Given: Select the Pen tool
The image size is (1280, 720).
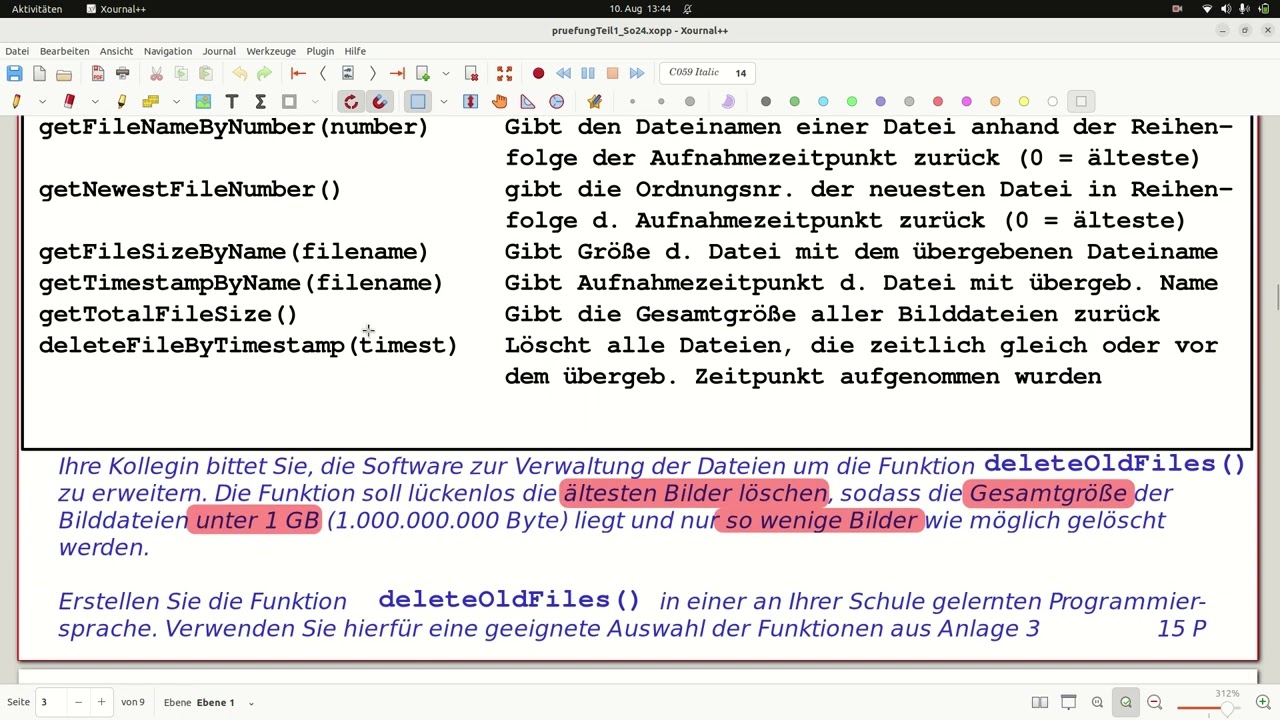Looking at the screenshot, I should pyautogui.click(x=16, y=101).
